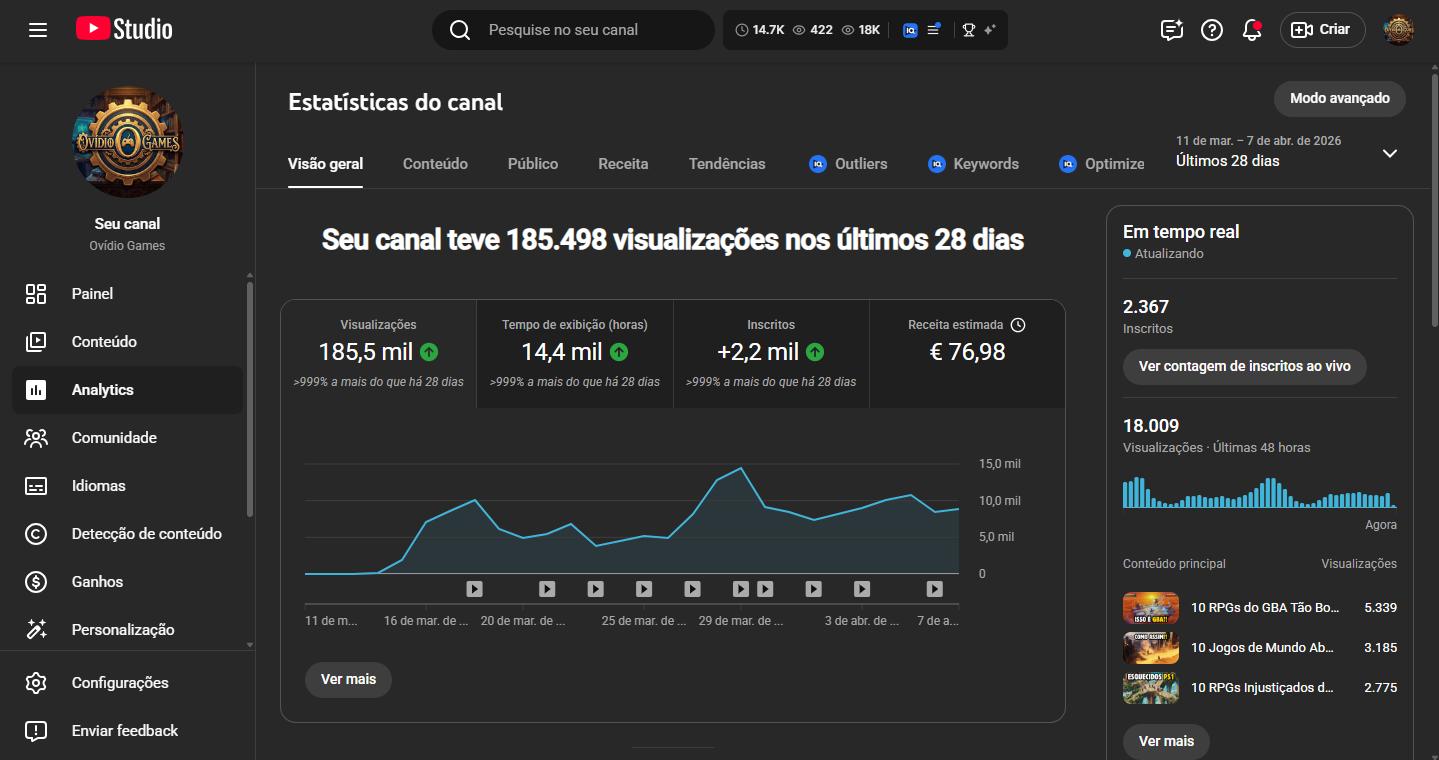Screen dimensions: 1439x760
Task: Click 'Ver mais' in the 'Em tempo real' panel
Action: click(1166, 741)
